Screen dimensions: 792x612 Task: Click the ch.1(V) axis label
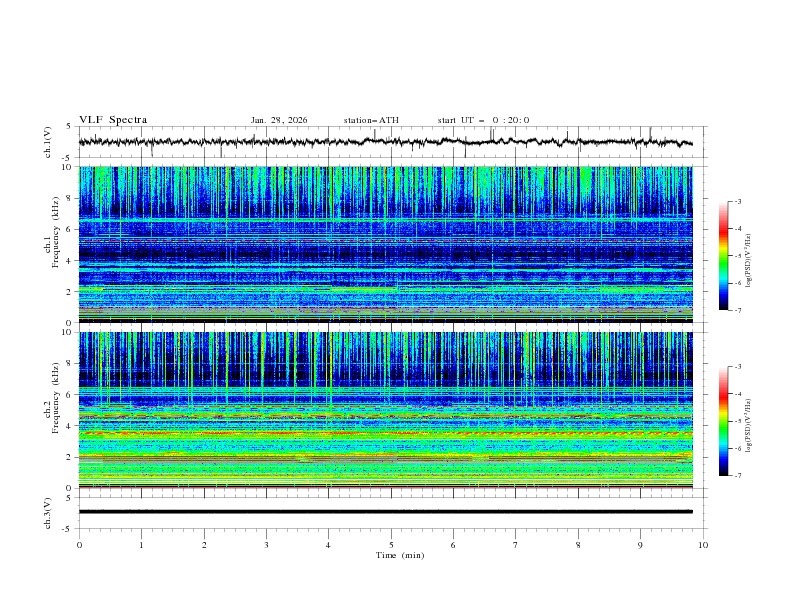48,143
